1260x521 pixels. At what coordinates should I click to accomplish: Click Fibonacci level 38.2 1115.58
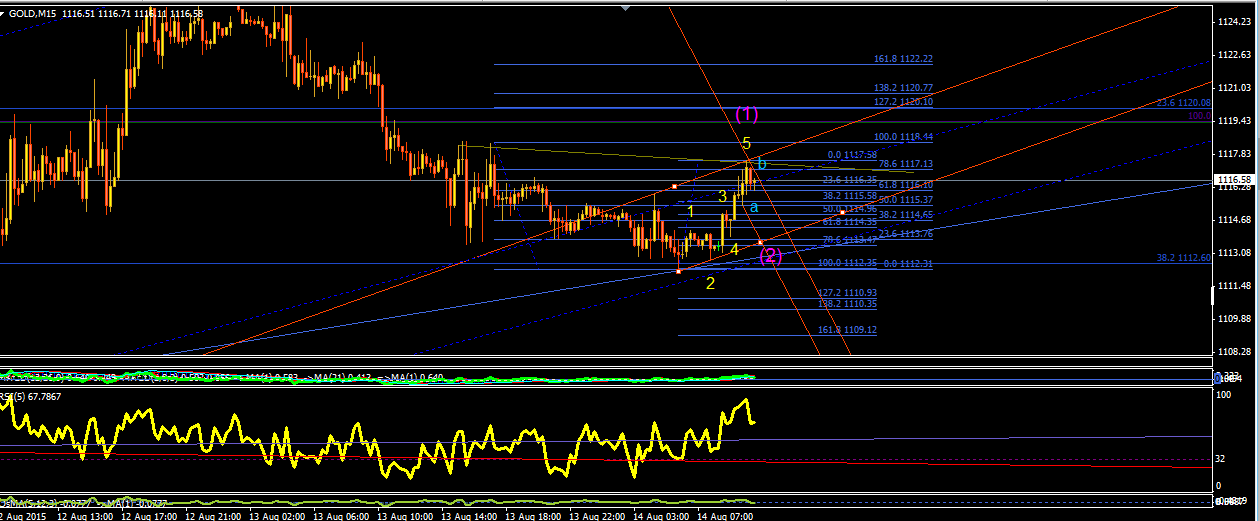(850, 196)
